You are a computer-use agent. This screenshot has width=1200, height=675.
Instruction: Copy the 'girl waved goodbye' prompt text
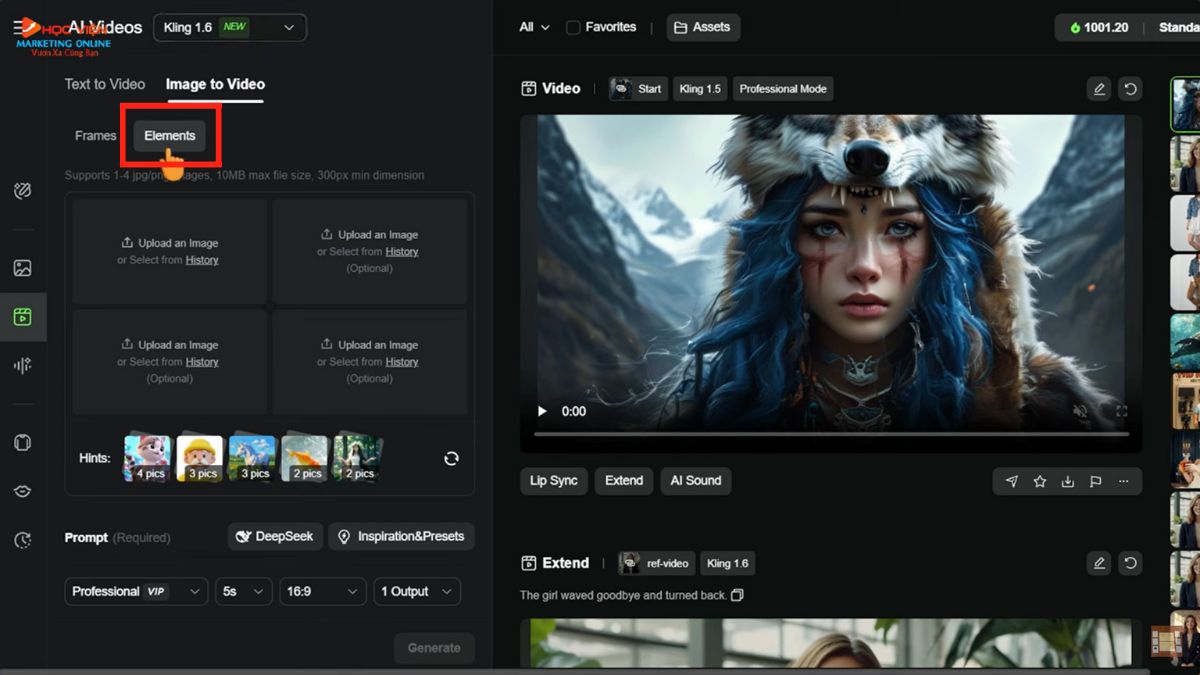pyautogui.click(x=737, y=595)
